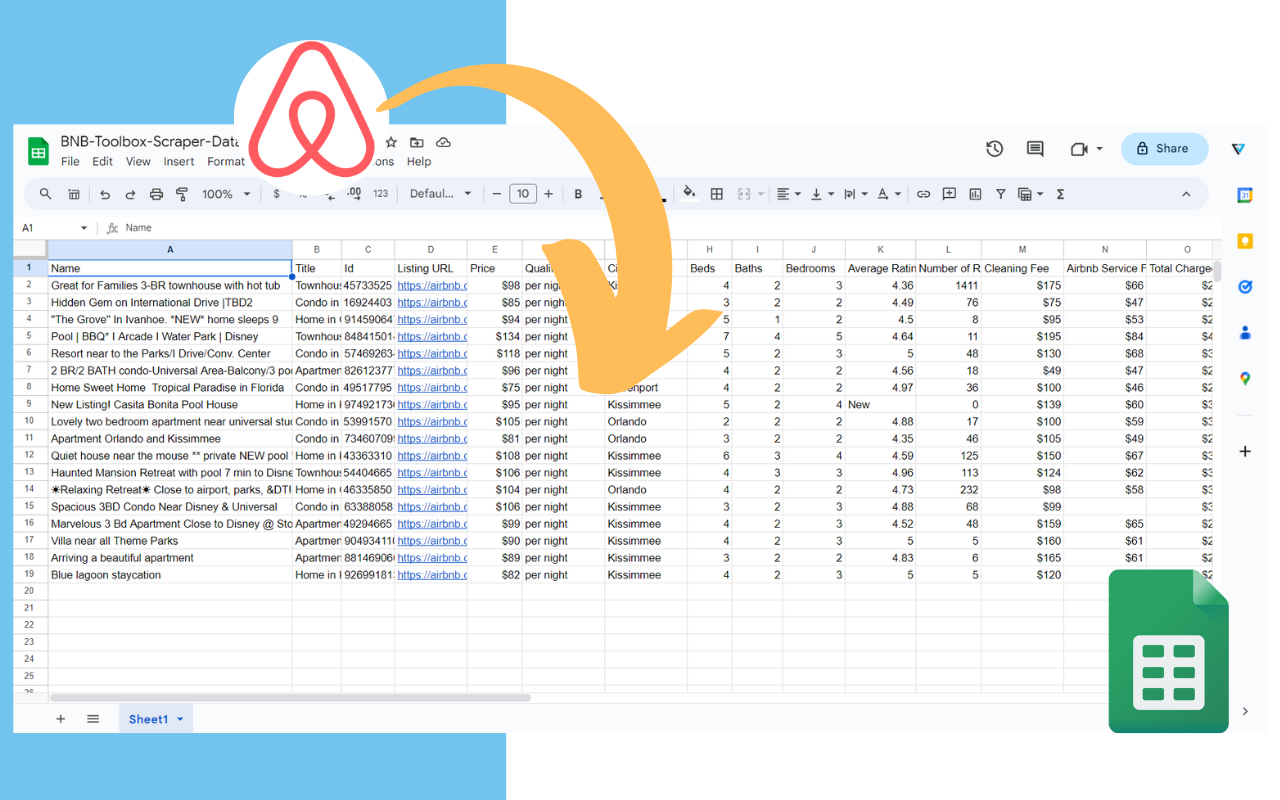
Task: Open airbnb link in row 19
Action: [x=431, y=575]
